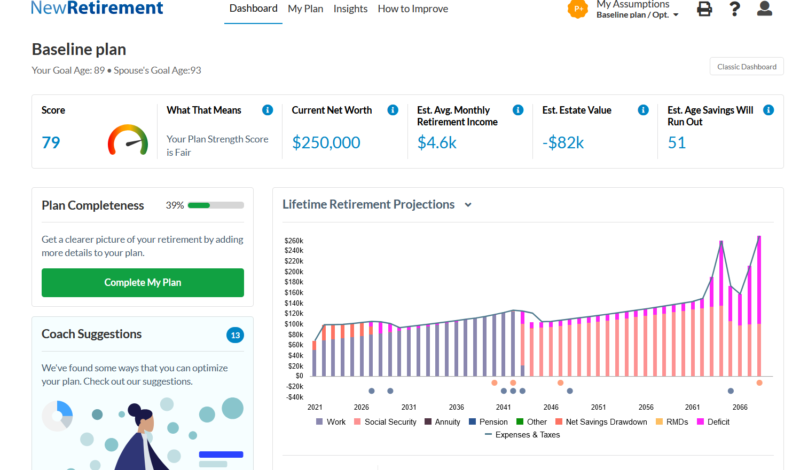The height and width of the screenshot is (470, 800).
Task: Open the help question mark icon
Action: tap(735, 9)
